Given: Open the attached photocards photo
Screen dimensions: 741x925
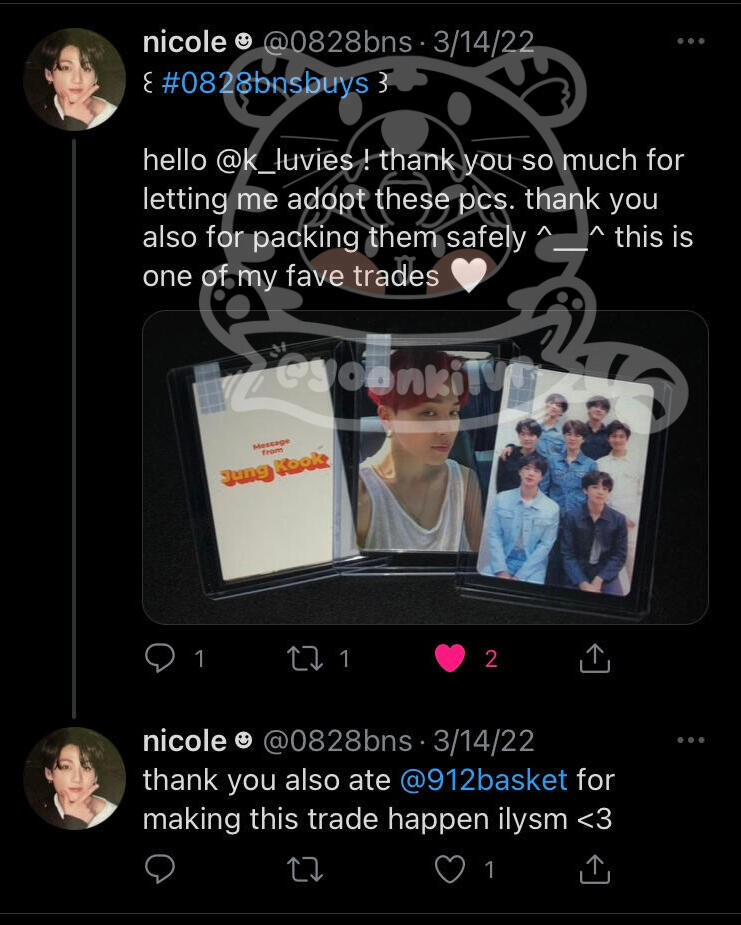Looking at the screenshot, I should coord(425,467).
